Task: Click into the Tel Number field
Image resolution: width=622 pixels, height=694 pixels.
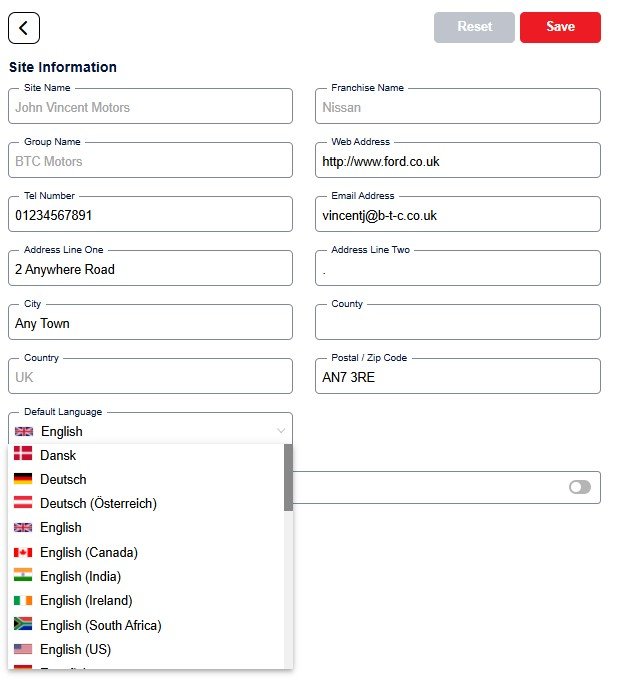Action: (150, 215)
